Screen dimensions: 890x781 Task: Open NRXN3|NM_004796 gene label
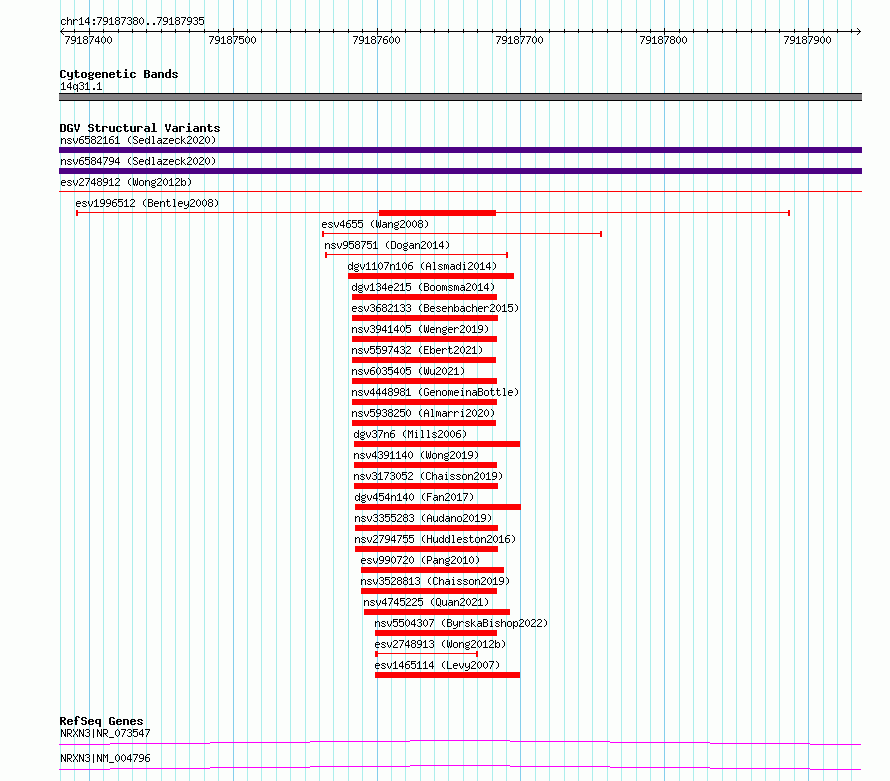click(x=105, y=758)
